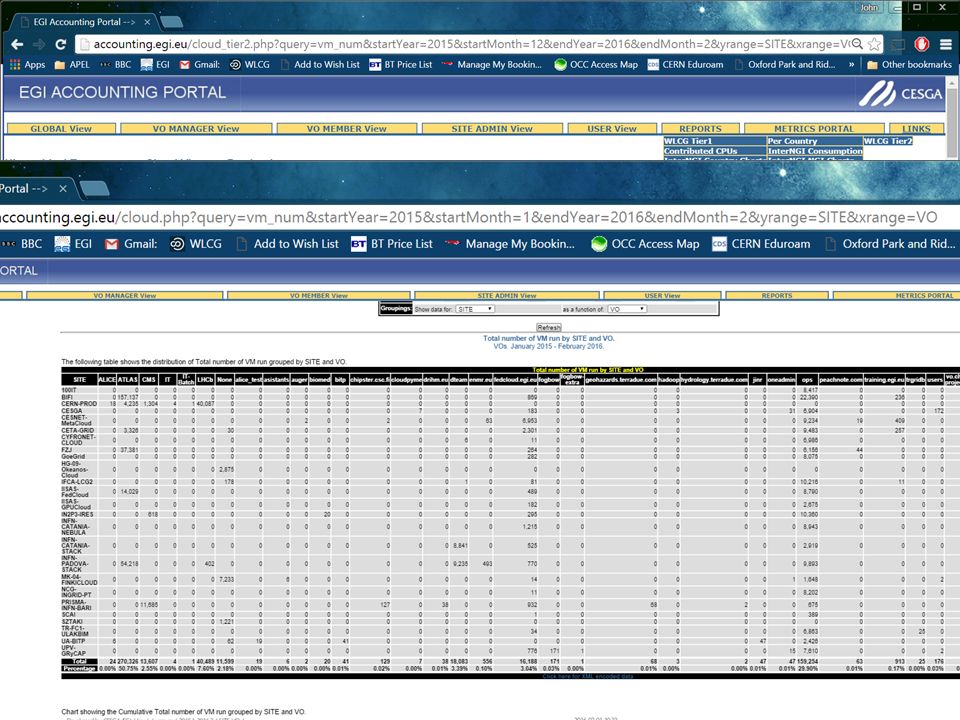Click the CESGA logo

(x=899, y=94)
